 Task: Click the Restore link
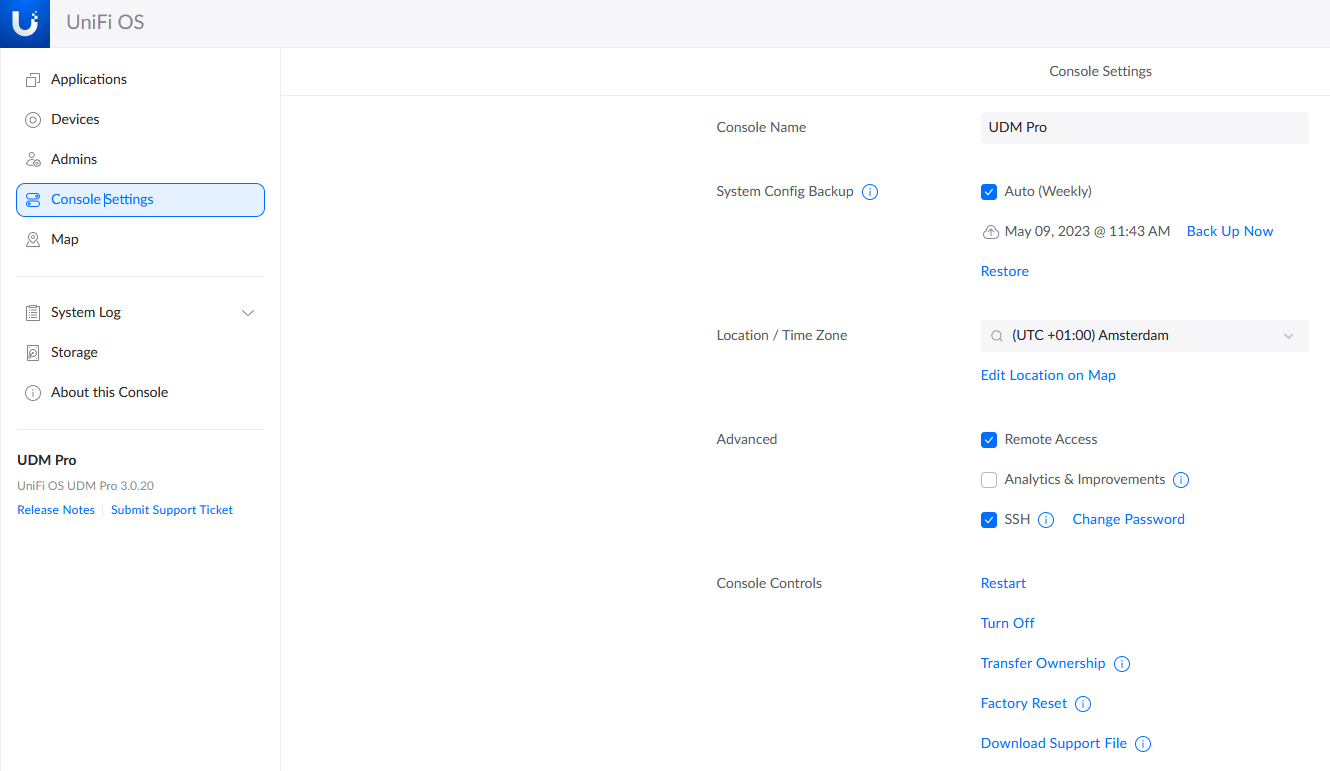pos(1005,272)
